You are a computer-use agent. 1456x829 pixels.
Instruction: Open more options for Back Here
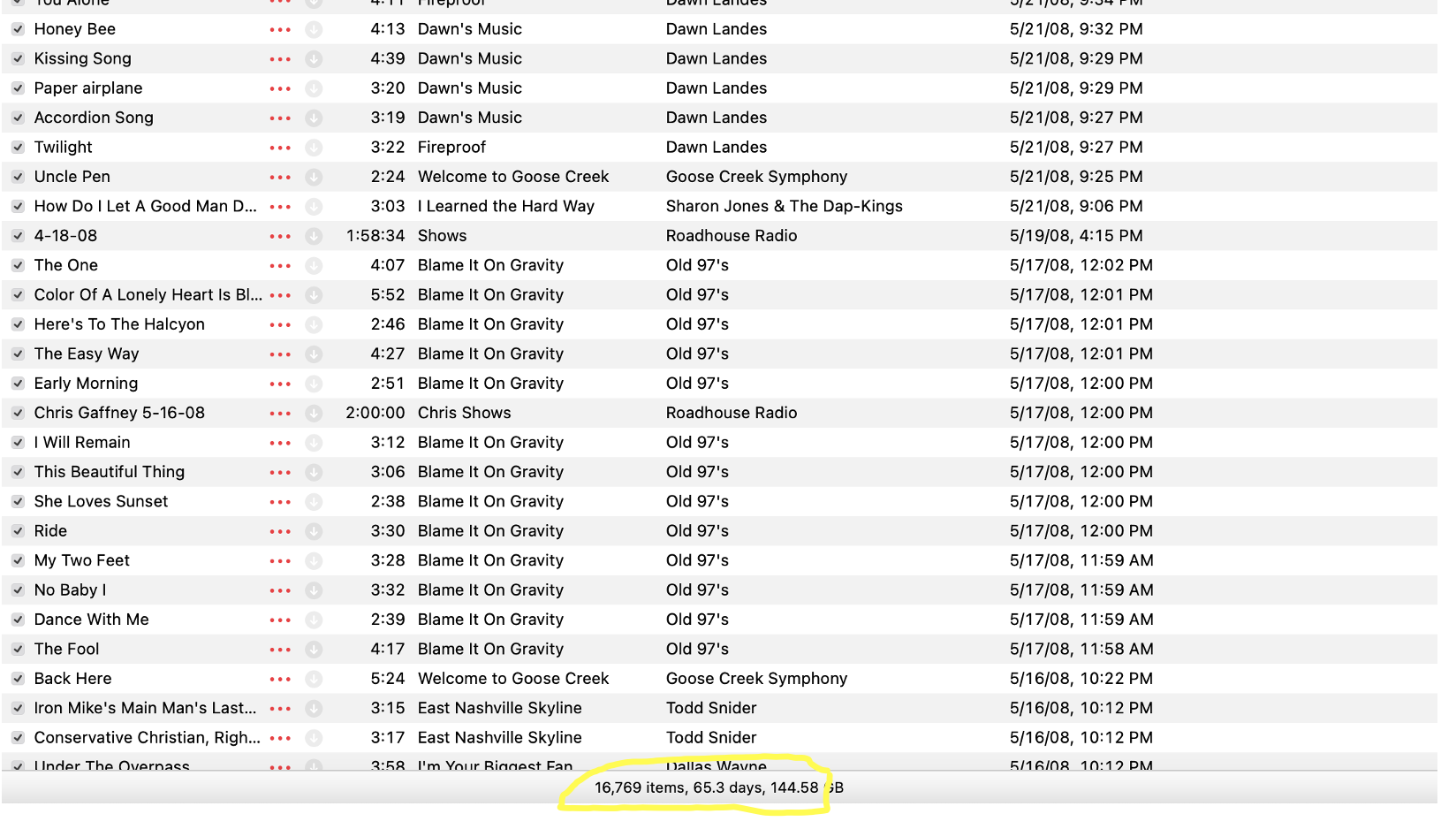(280, 679)
